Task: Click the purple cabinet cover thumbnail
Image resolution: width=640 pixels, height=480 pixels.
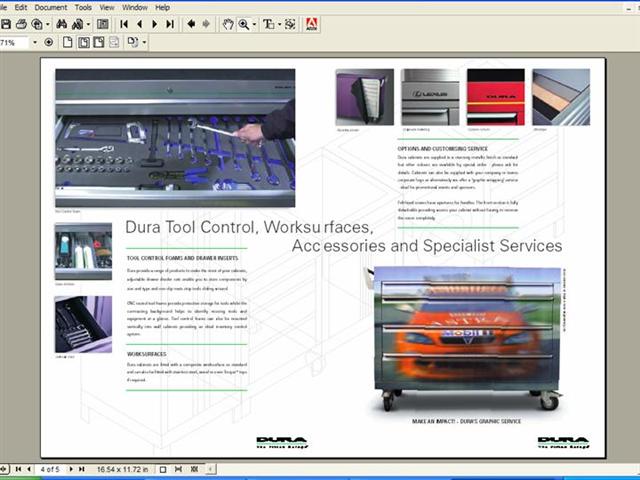Action: pos(364,97)
